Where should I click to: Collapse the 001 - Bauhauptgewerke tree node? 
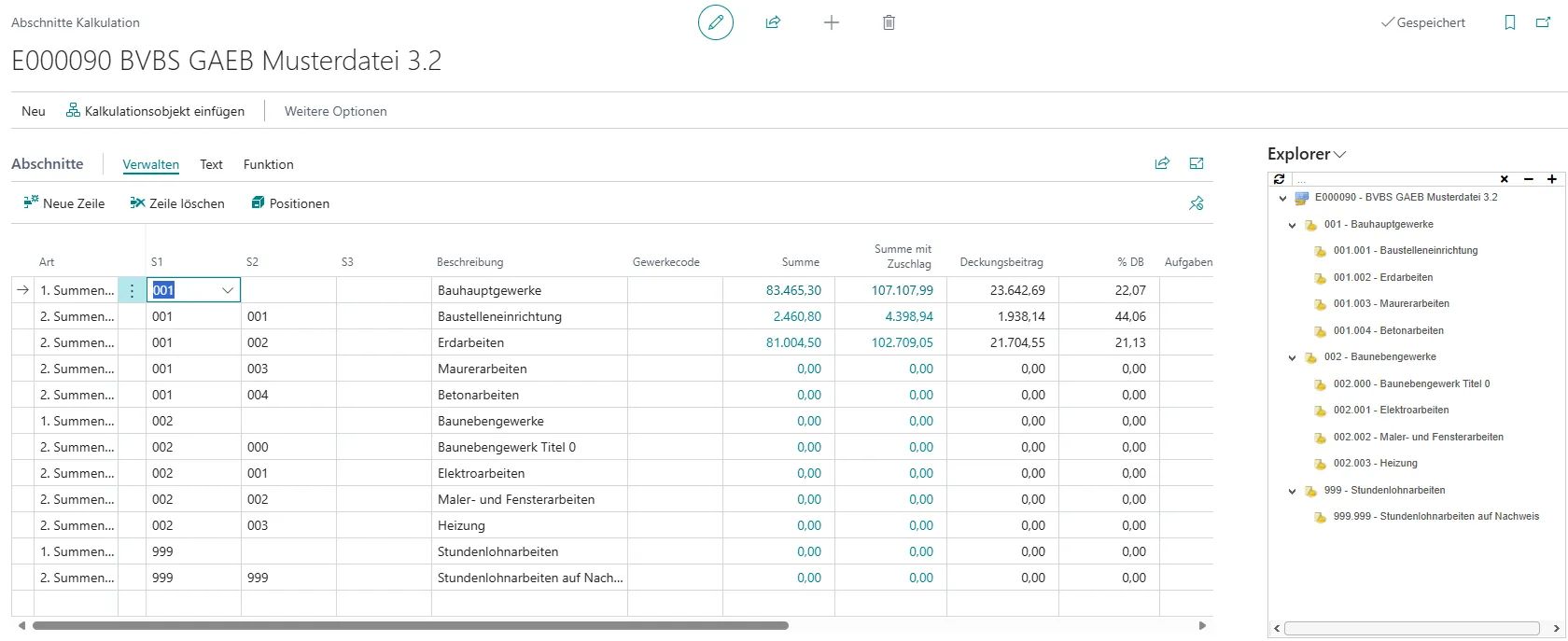[1293, 225]
